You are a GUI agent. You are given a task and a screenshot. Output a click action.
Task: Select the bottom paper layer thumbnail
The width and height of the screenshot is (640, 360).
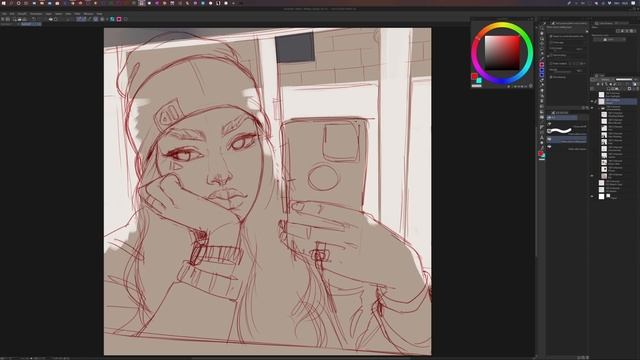[x=602, y=196]
